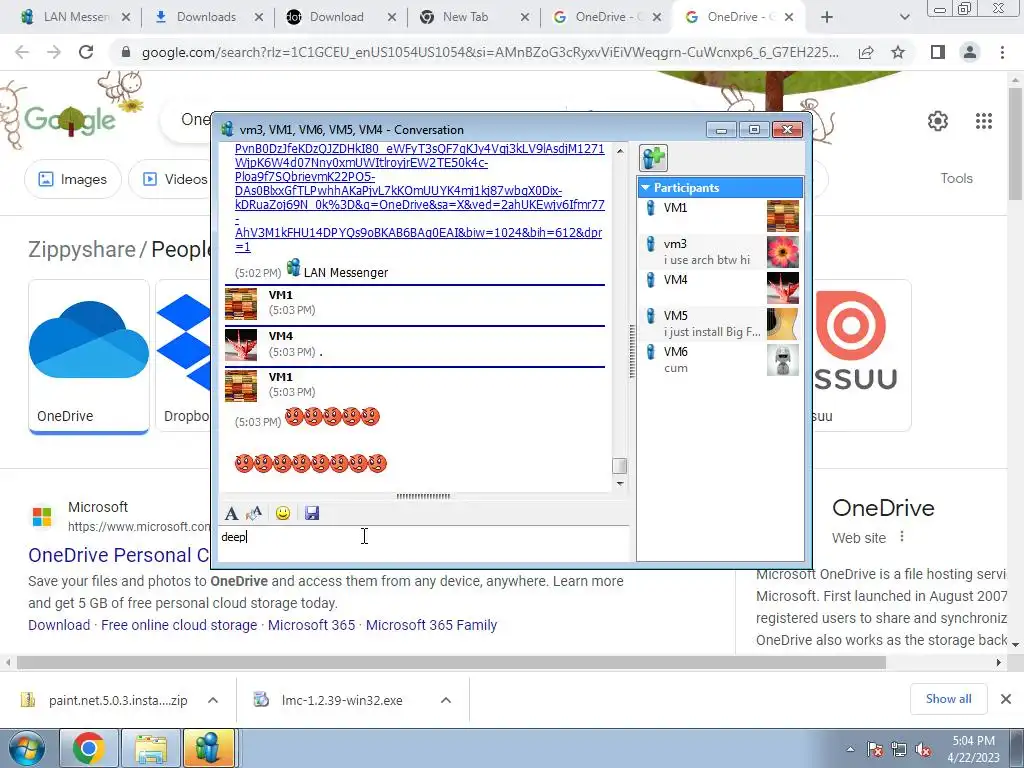Open Chrome three-dot menu
This screenshot has height=768, width=1024.
coord(1002,52)
